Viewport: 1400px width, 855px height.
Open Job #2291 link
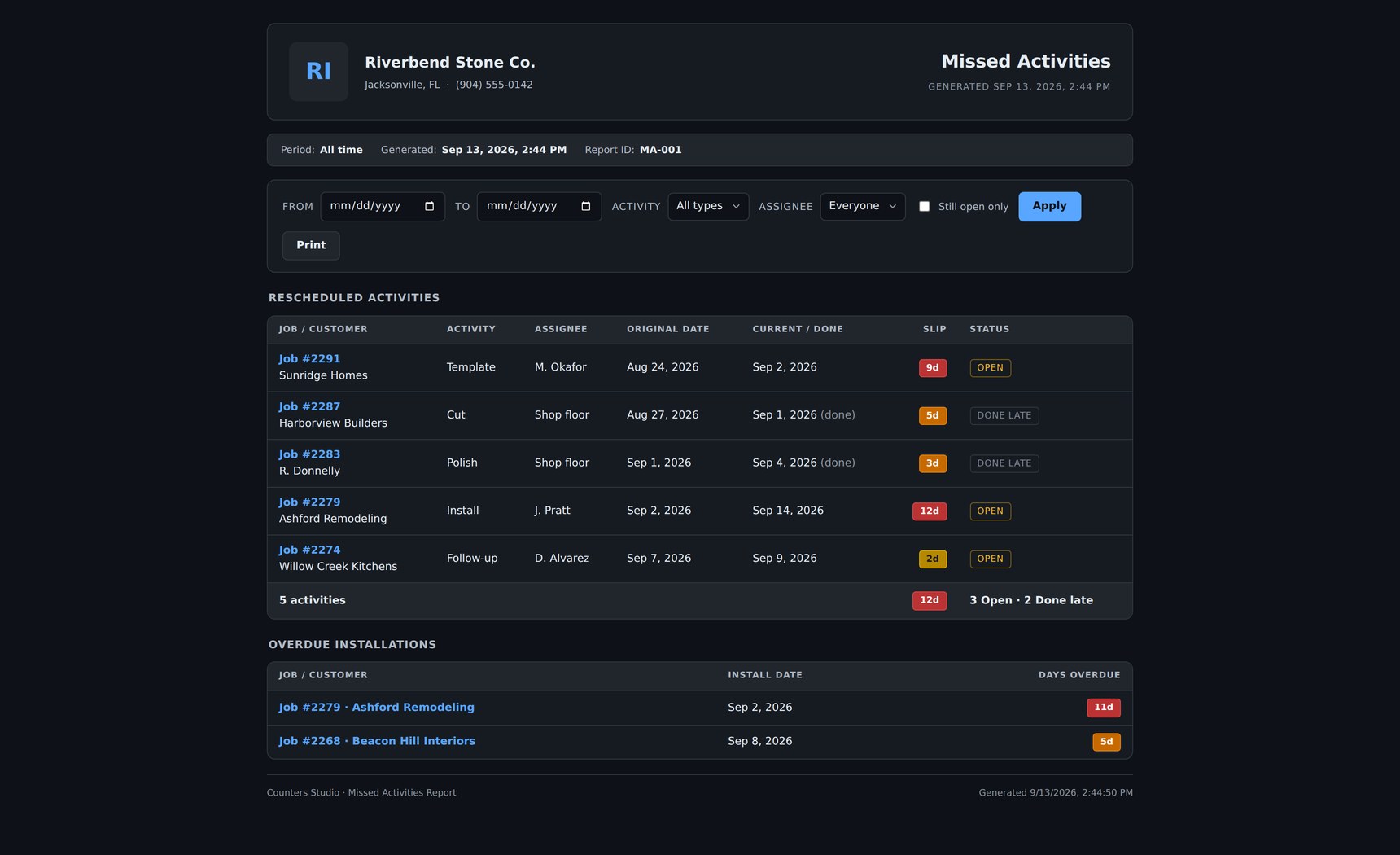(309, 359)
